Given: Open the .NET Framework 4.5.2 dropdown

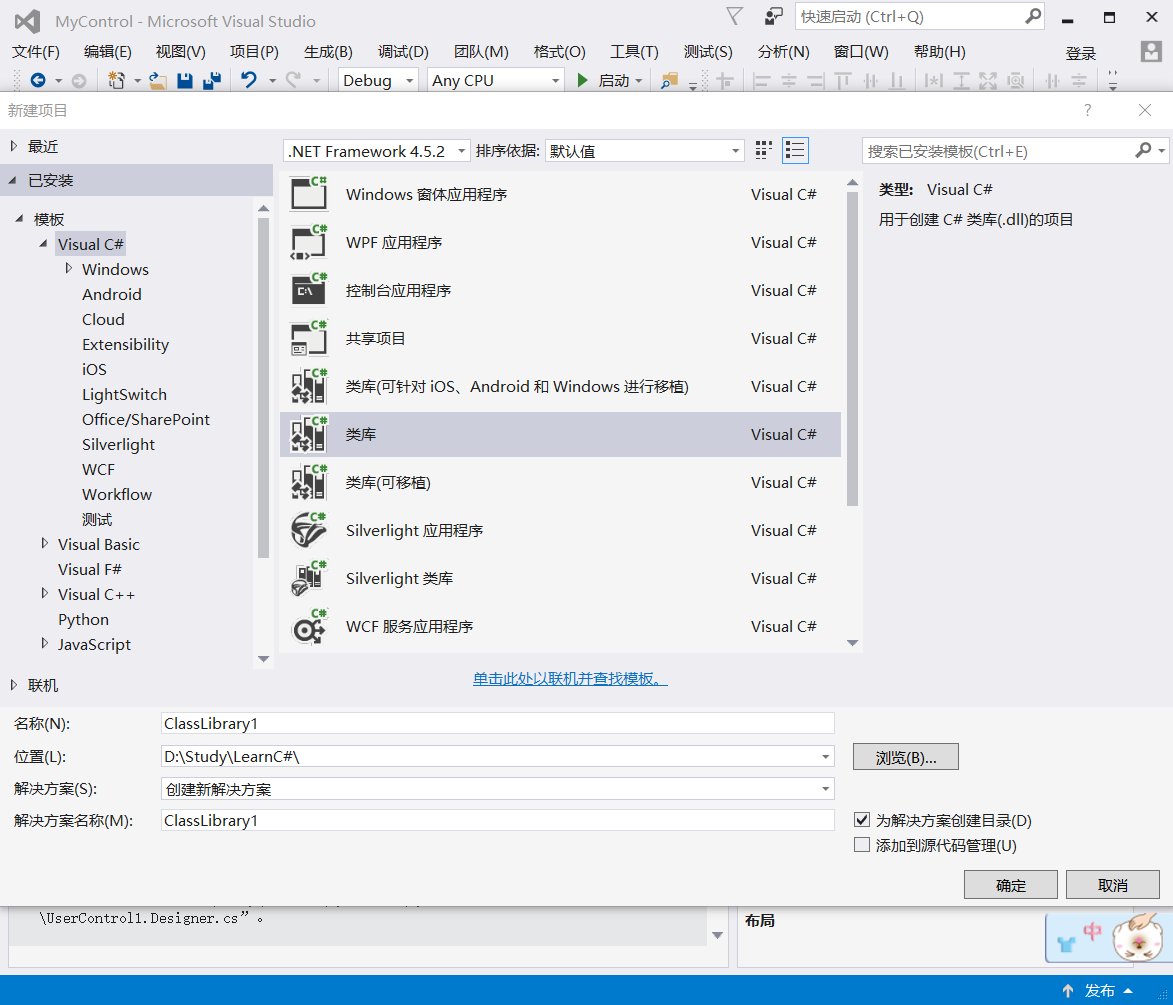Looking at the screenshot, I should (x=459, y=149).
